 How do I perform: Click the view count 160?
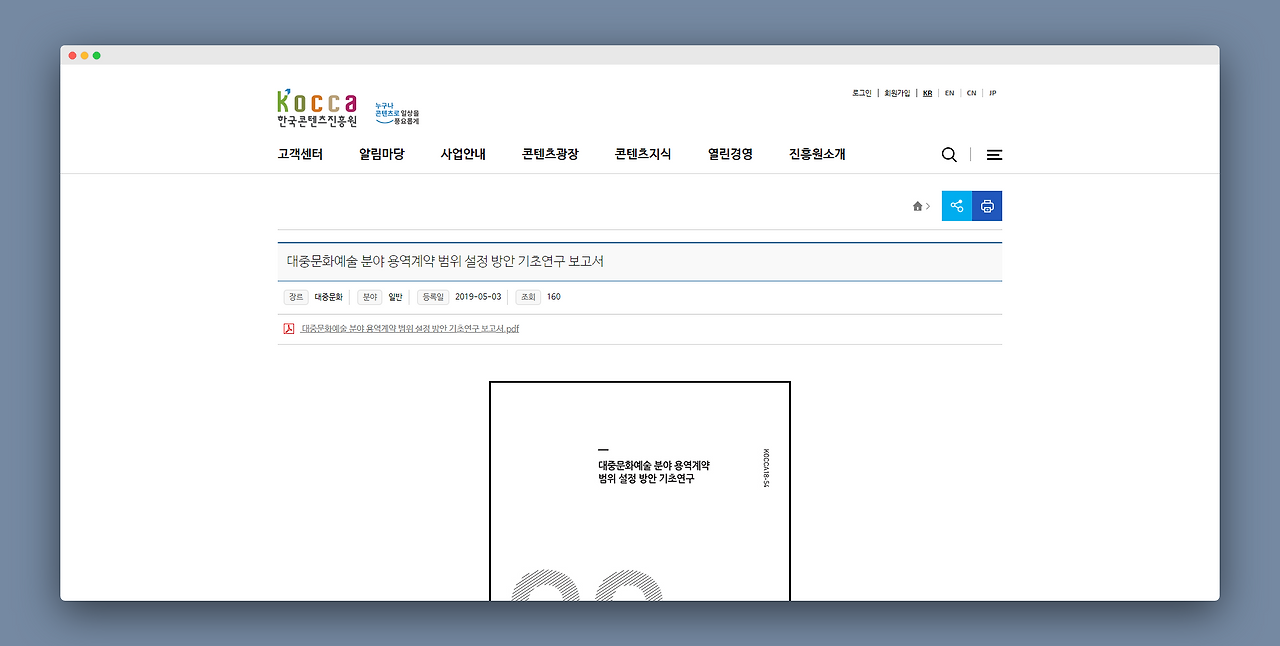554,297
